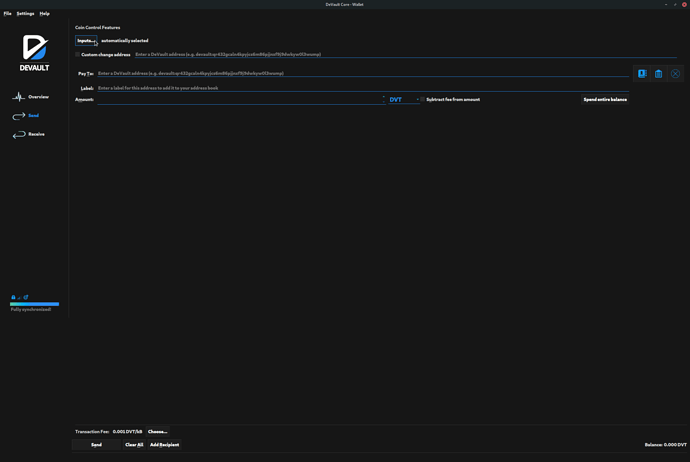Click the Send button at bottom
This screenshot has height=462, width=690.
[96, 445]
